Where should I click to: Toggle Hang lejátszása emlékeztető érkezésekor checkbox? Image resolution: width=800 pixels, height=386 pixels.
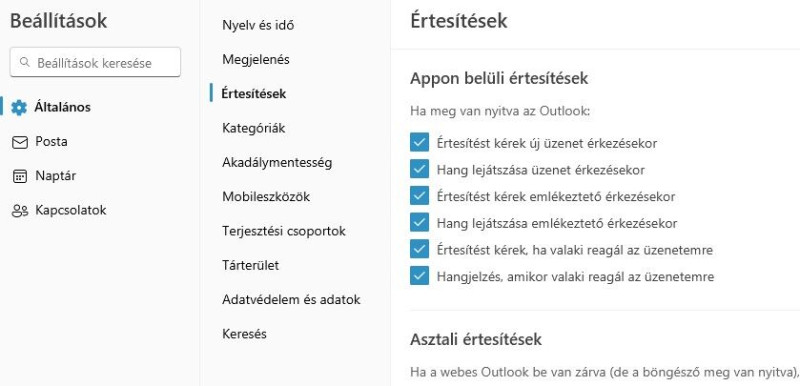pyautogui.click(x=419, y=223)
